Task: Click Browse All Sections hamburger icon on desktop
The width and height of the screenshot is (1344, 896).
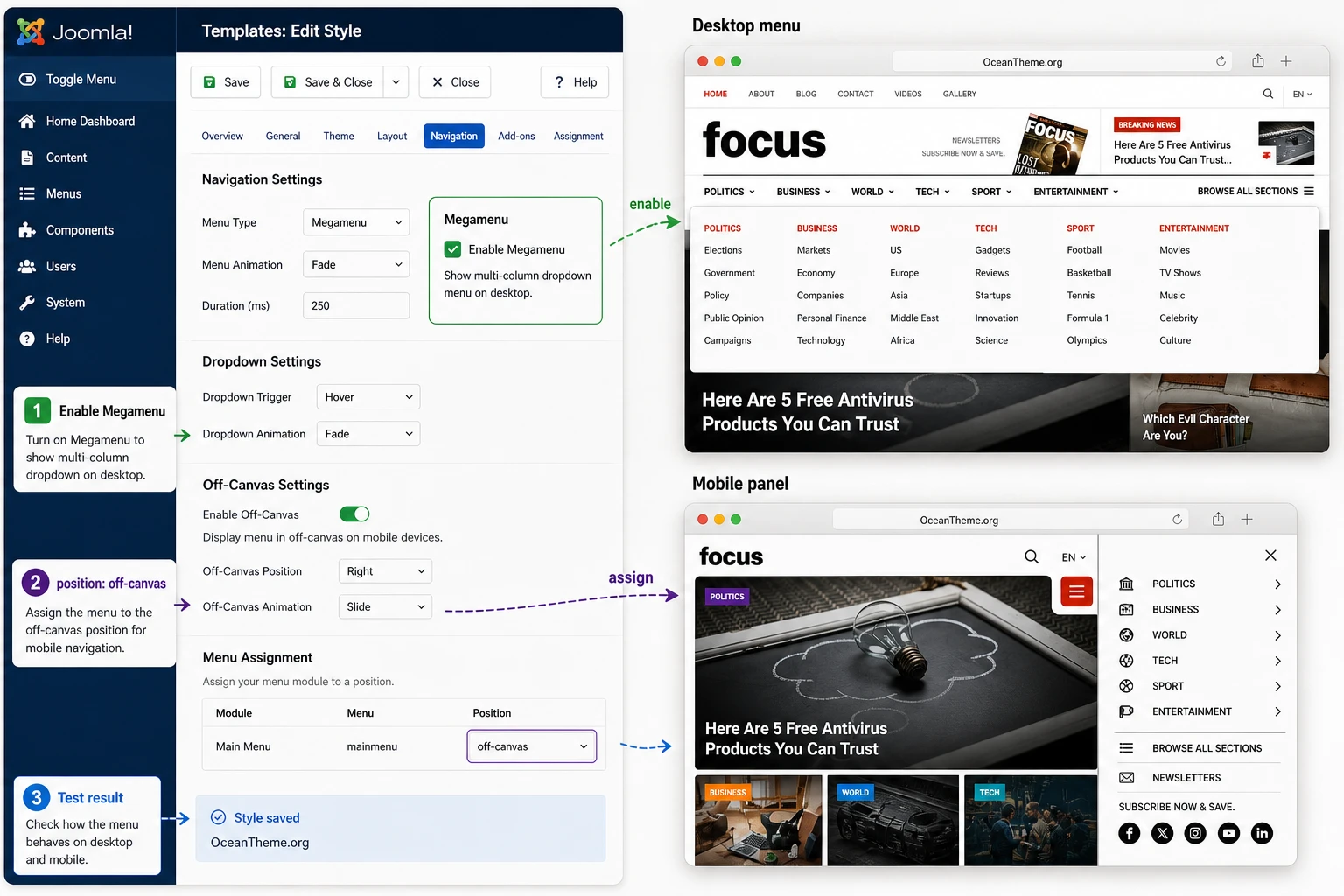Action: (1309, 191)
